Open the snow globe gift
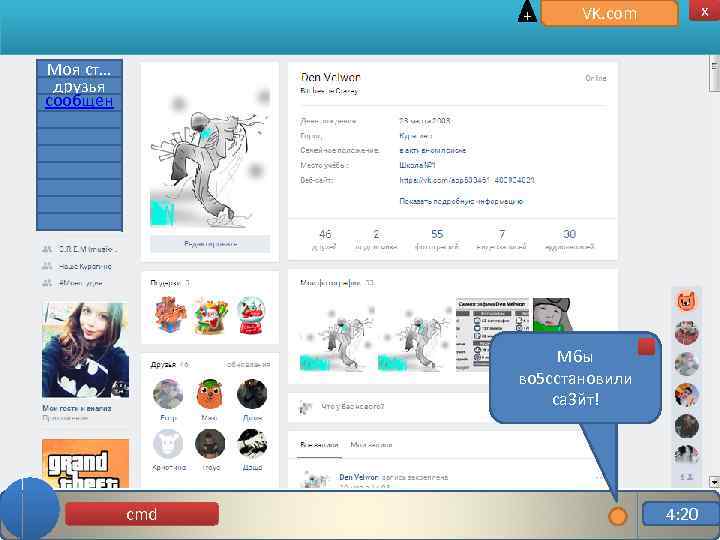Viewport: 720px width, 540px height. pyautogui.click(x=251, y=315)
